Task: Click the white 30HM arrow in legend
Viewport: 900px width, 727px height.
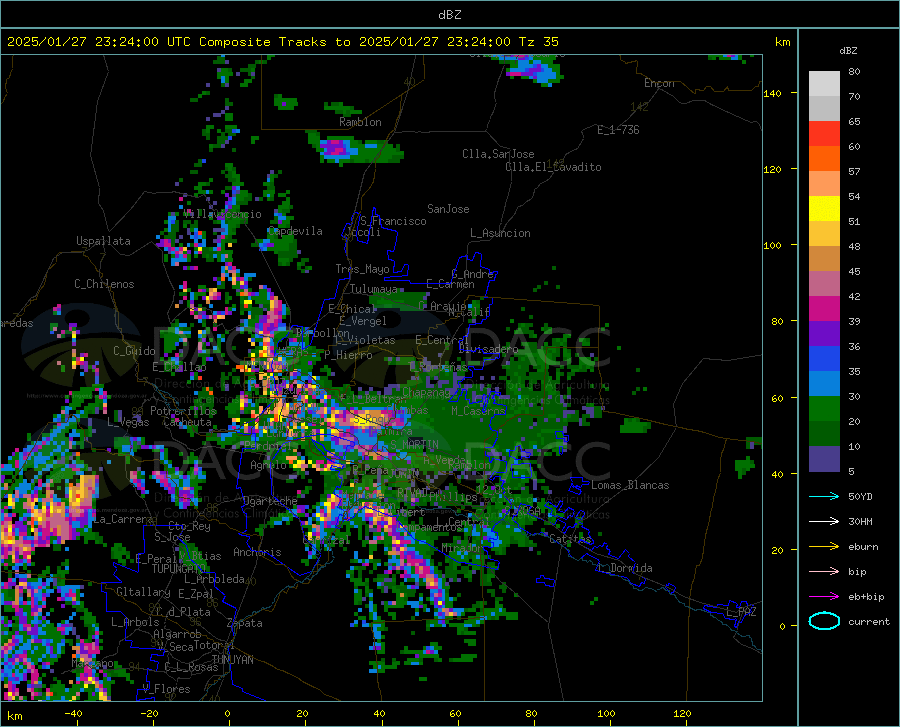Action: (824, 521)
